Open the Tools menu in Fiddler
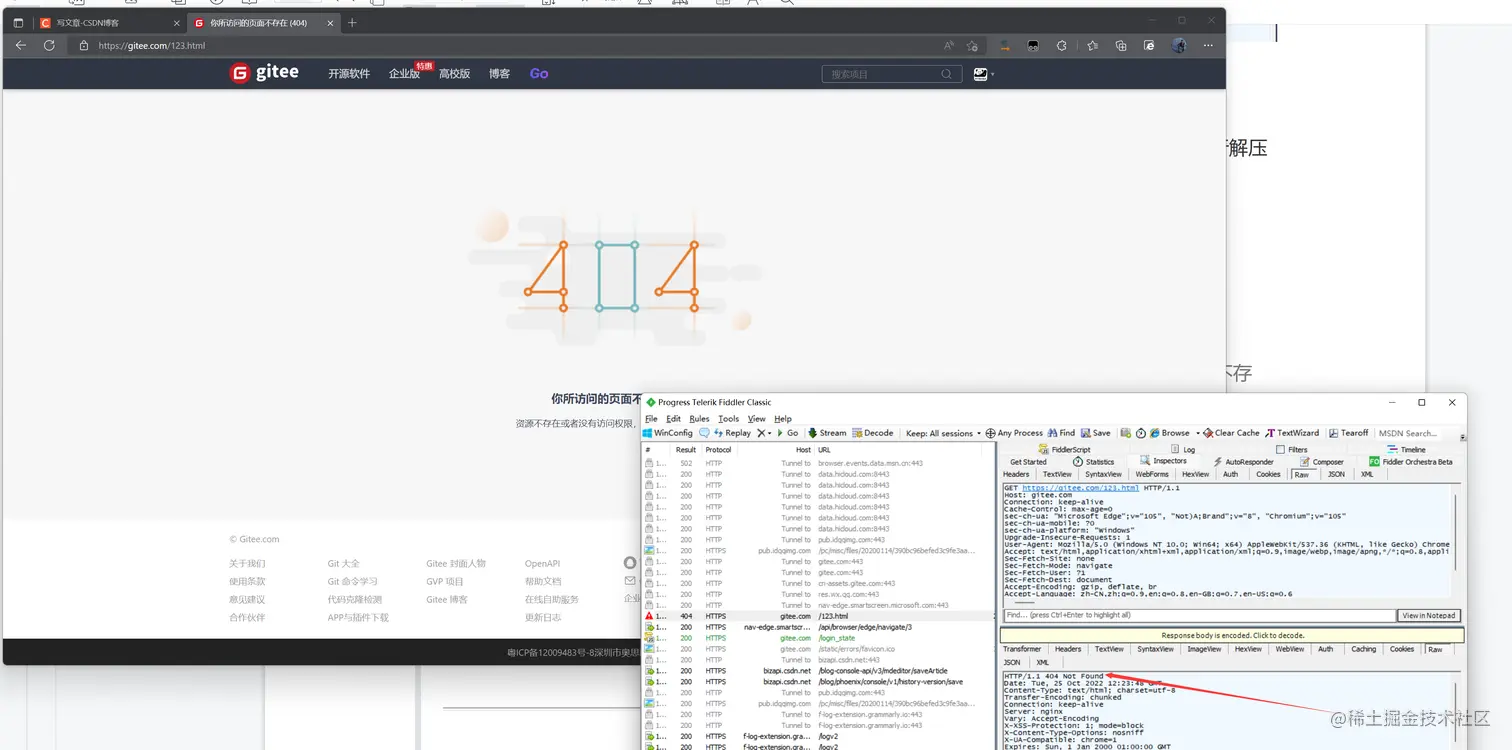The width and height of the screenshot is (1512, 750). point(728,419)
